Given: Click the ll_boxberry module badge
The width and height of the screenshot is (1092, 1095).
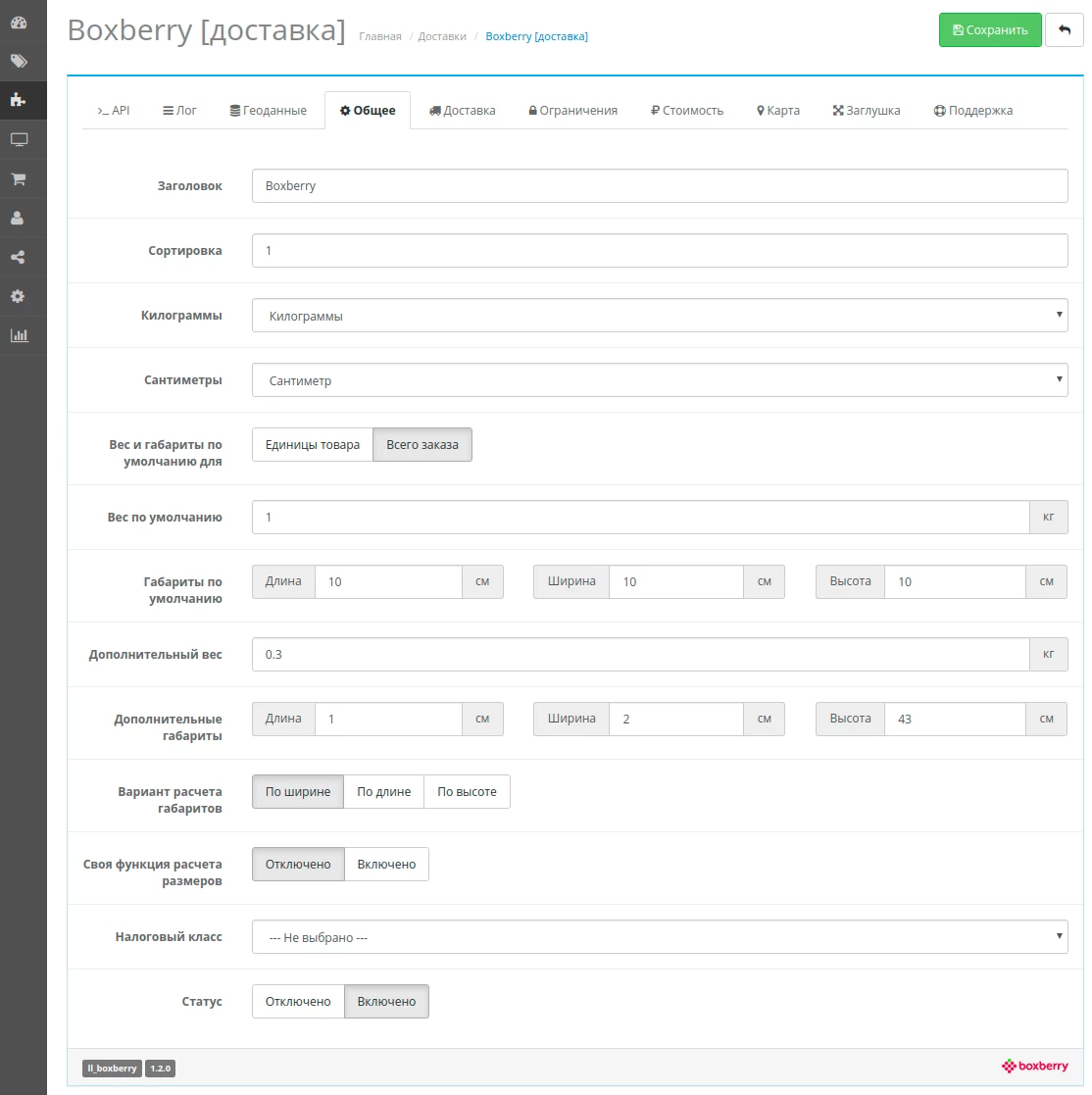Looking at the screenshot, I should 113,1069.
